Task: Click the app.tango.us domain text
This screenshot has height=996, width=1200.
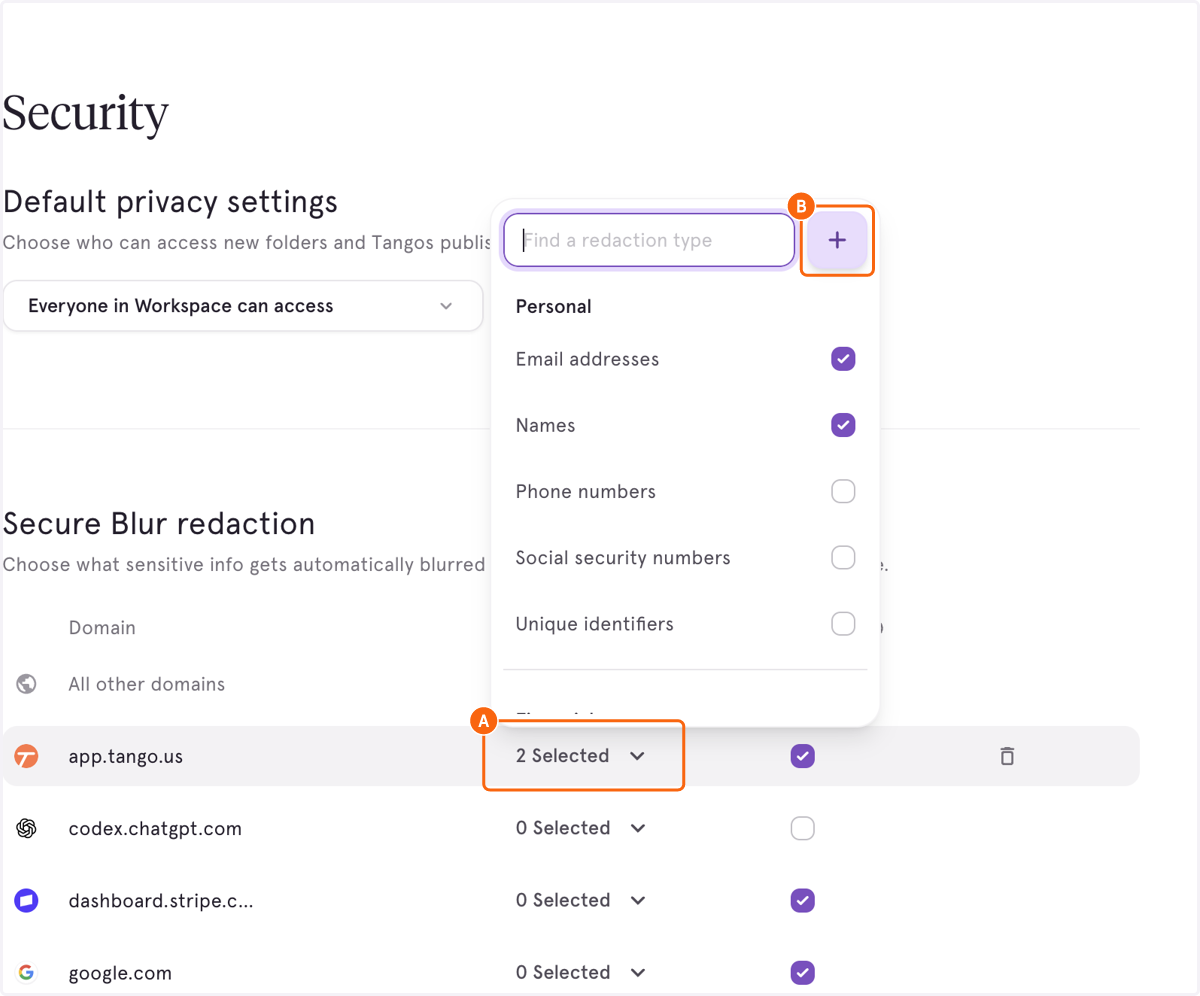Action: [125, 757]
